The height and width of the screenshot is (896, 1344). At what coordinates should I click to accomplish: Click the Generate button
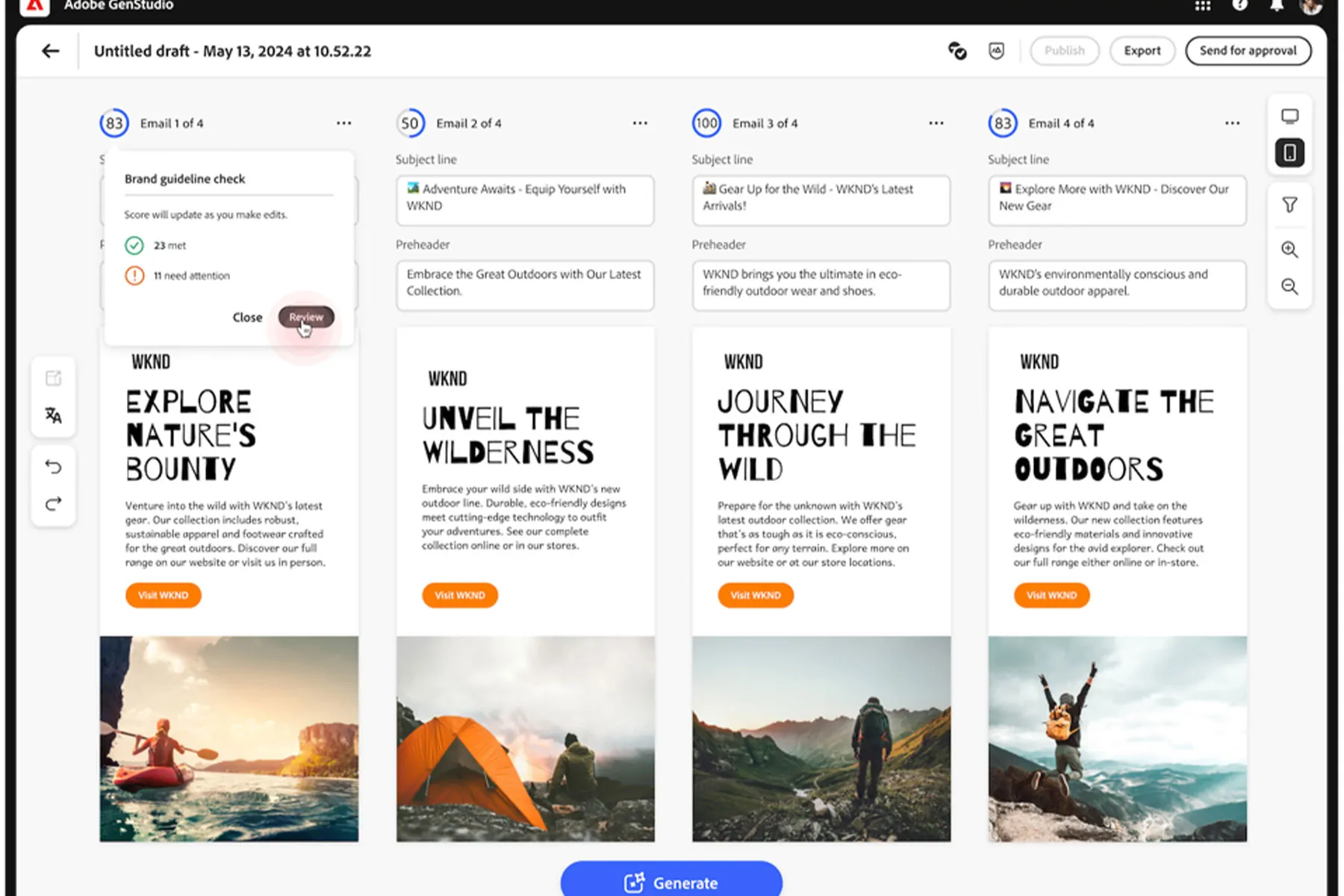click(671, 880)
